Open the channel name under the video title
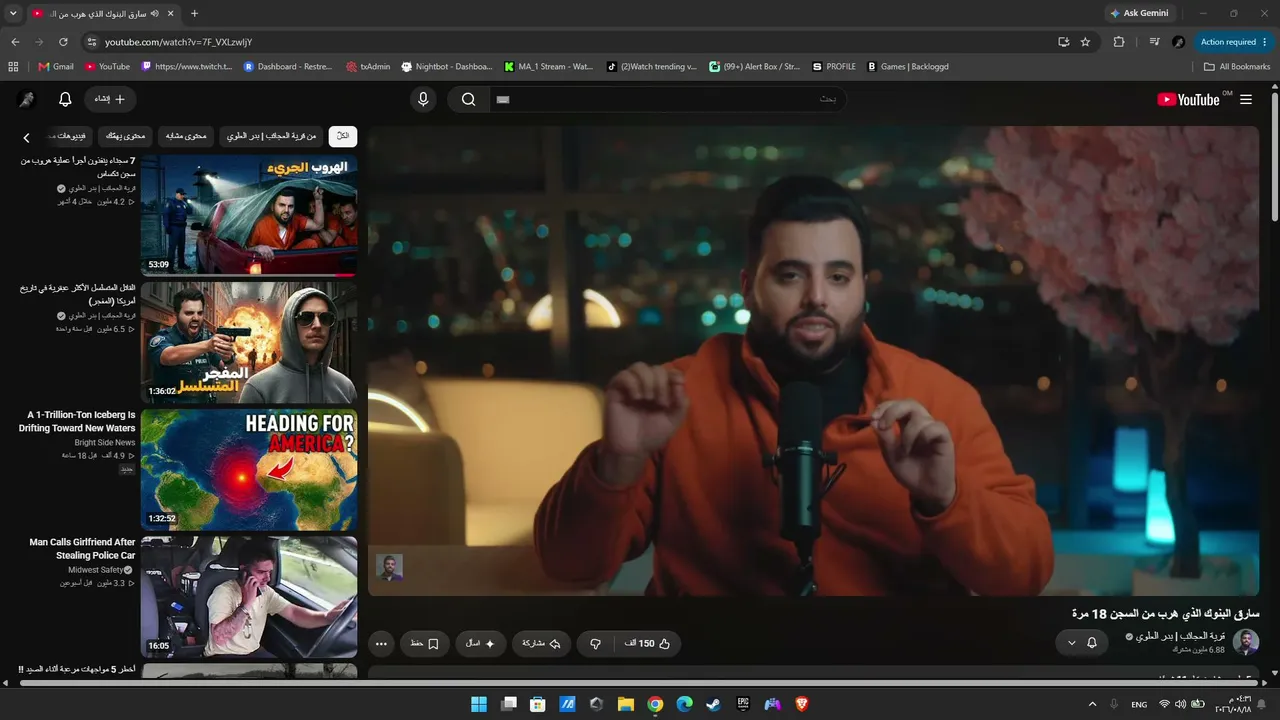Image resolution: width=1280 pixels, height=720 pixels. (x=1181, y=636)
